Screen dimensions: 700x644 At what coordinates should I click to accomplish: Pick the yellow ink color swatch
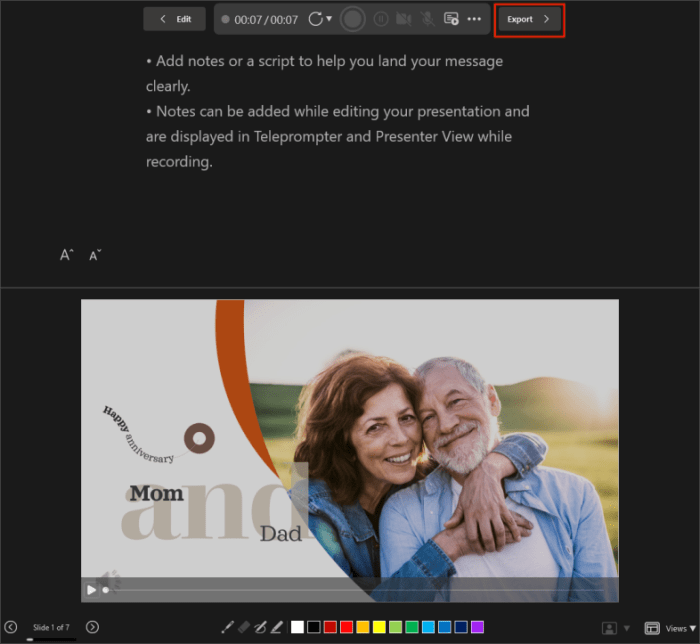[x=380, y=627]
